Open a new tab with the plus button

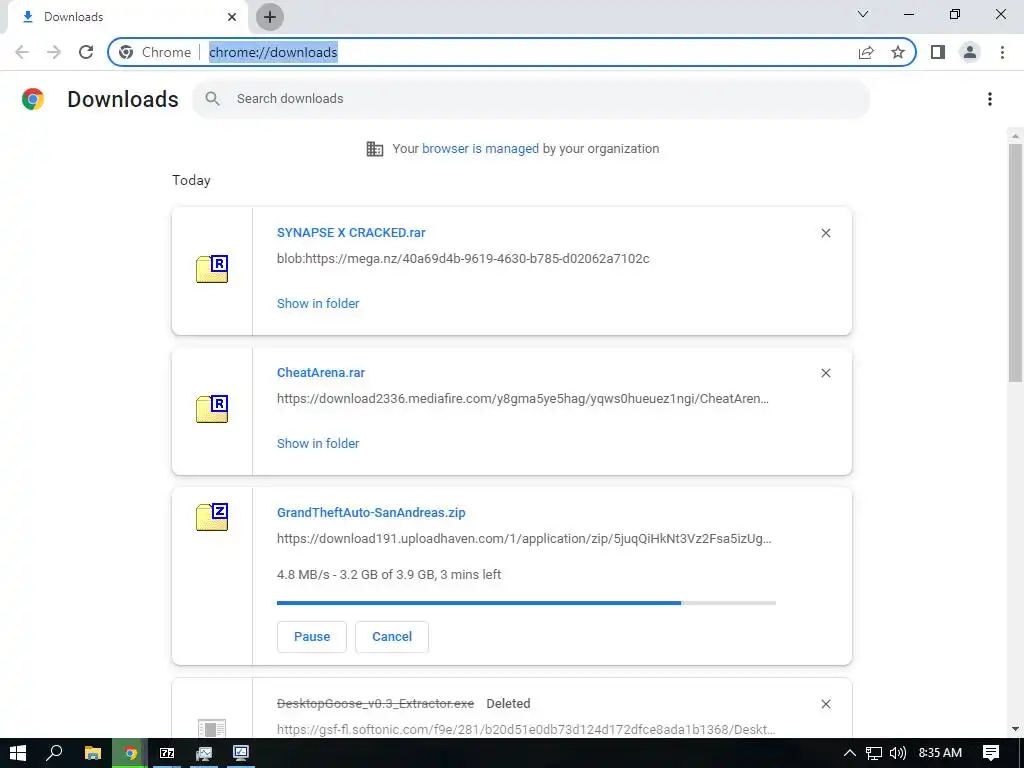[270, 17]
